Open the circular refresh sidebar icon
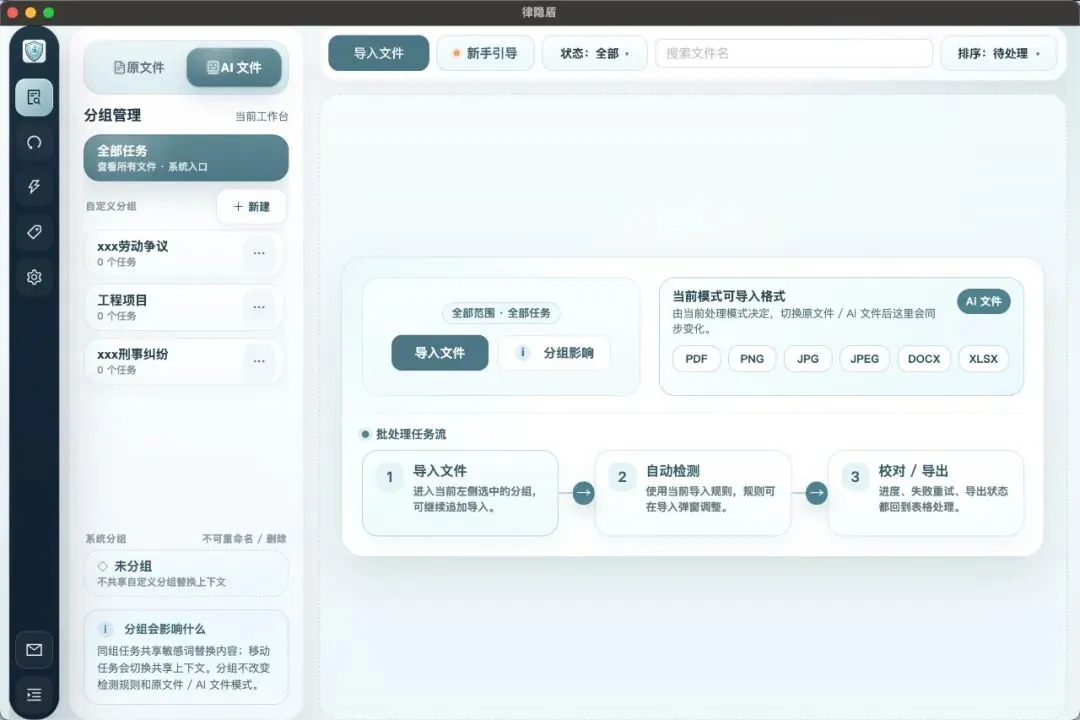Viewport: 1080px width, 720px height. [34, 143]
